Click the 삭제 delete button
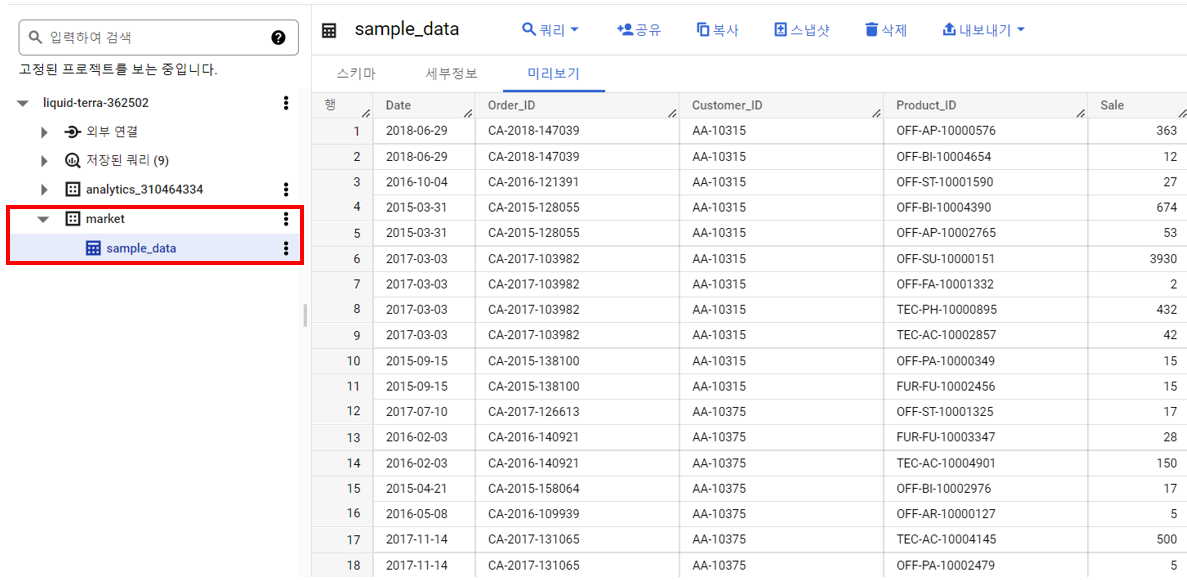This screenshot has height=580, width=1187. [886, 30]
